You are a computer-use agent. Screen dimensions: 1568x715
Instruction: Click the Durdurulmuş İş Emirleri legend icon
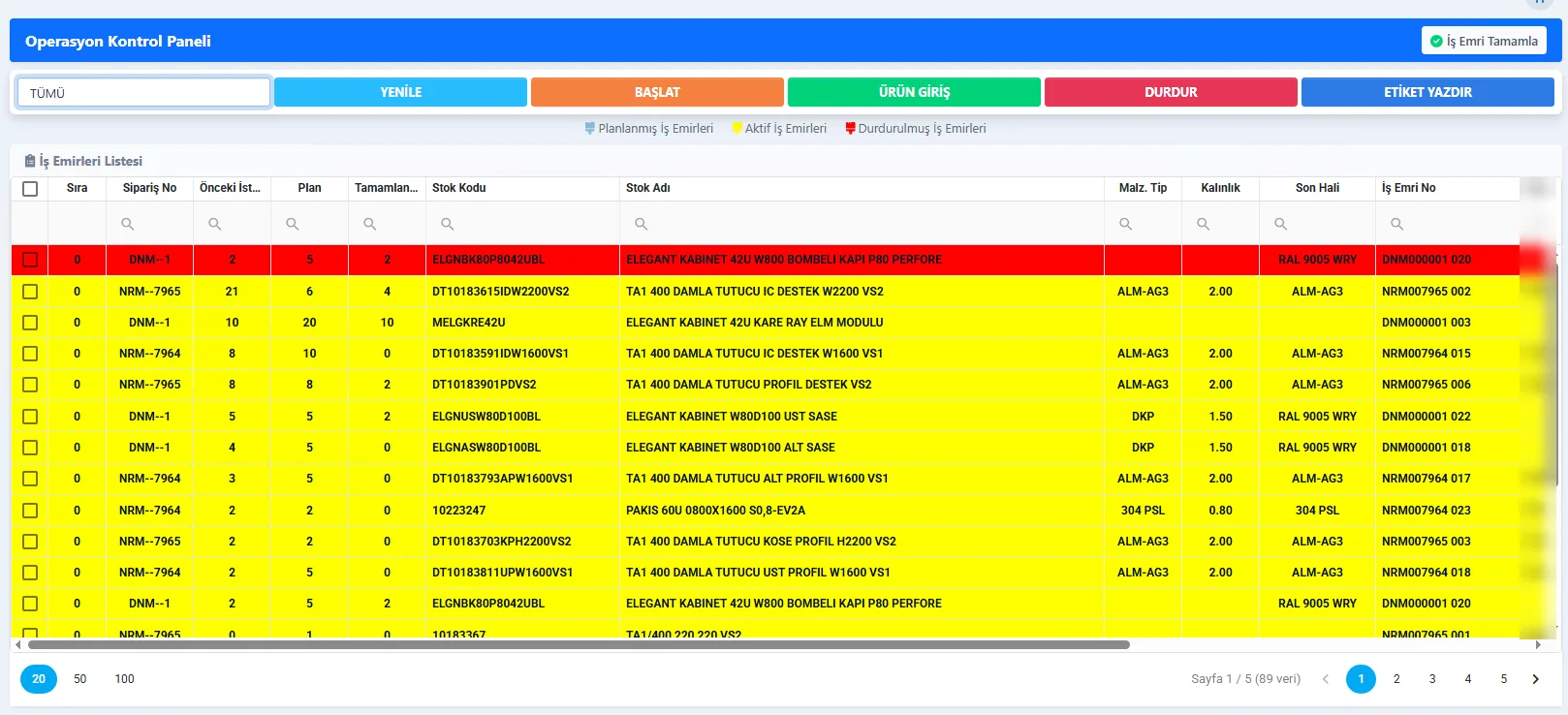(850, 128)
